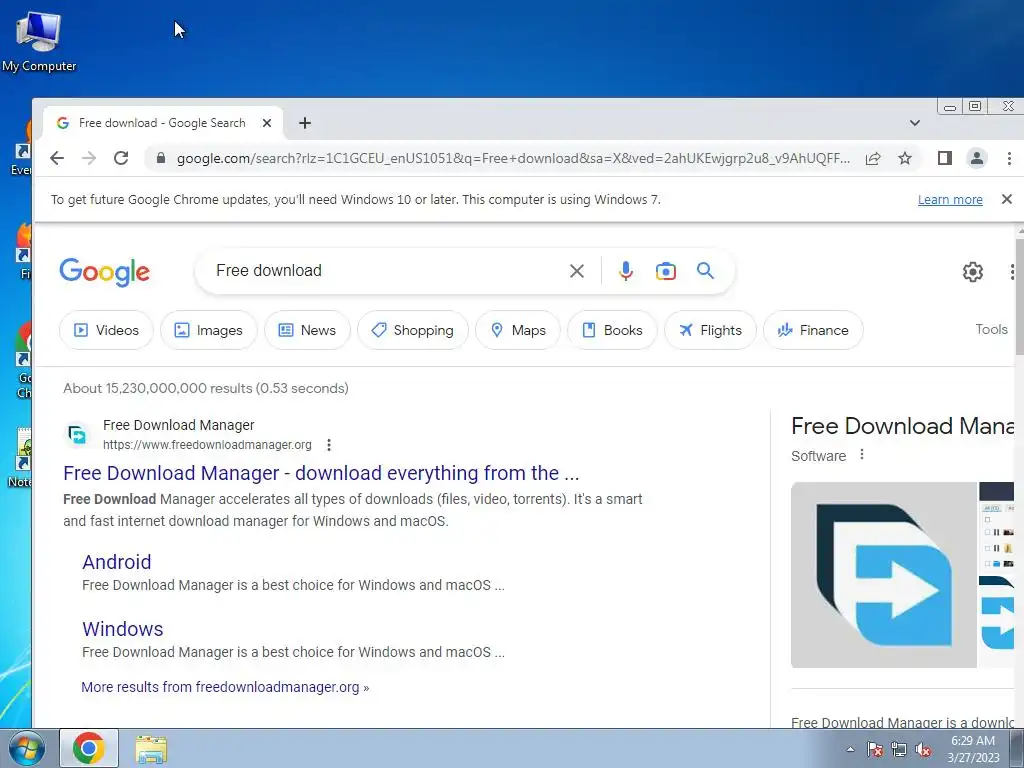The width and height of the screenshot is (1024, 768).
Task: Open the Chrome side panel icon
Action: [944, 158]
